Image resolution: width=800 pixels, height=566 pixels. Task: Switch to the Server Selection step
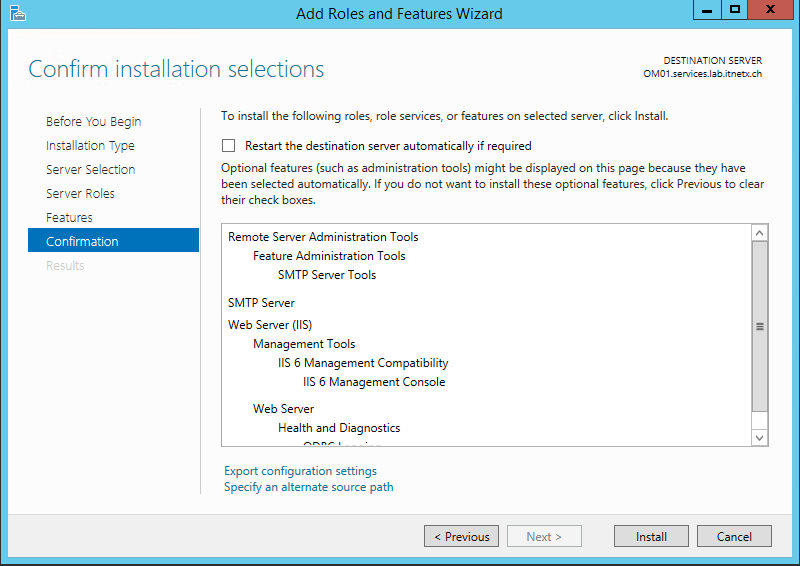[x=90, y=169]
